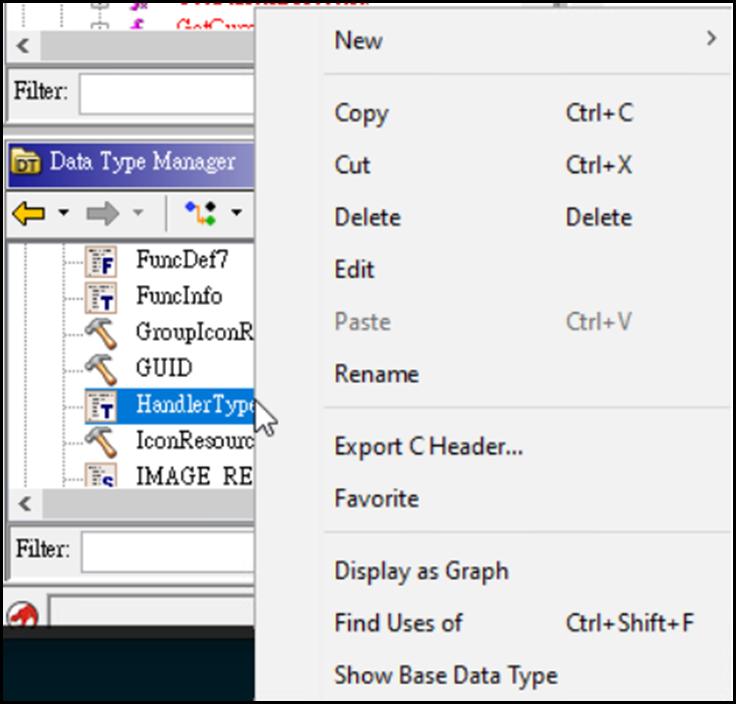Click the gray forward navigation arrow
Screen dimensions: 736x704
point(103,214)
